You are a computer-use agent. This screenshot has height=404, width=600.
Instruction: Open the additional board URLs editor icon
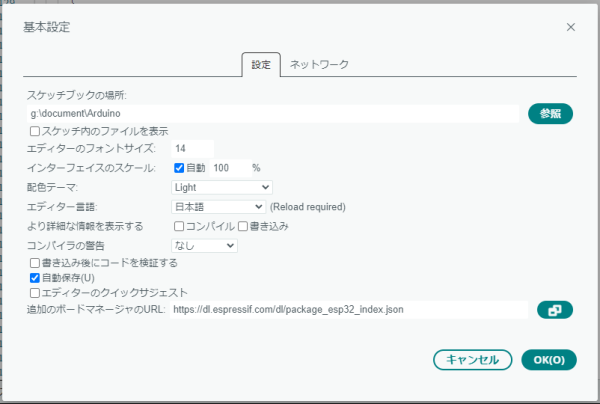pos(554,310)
